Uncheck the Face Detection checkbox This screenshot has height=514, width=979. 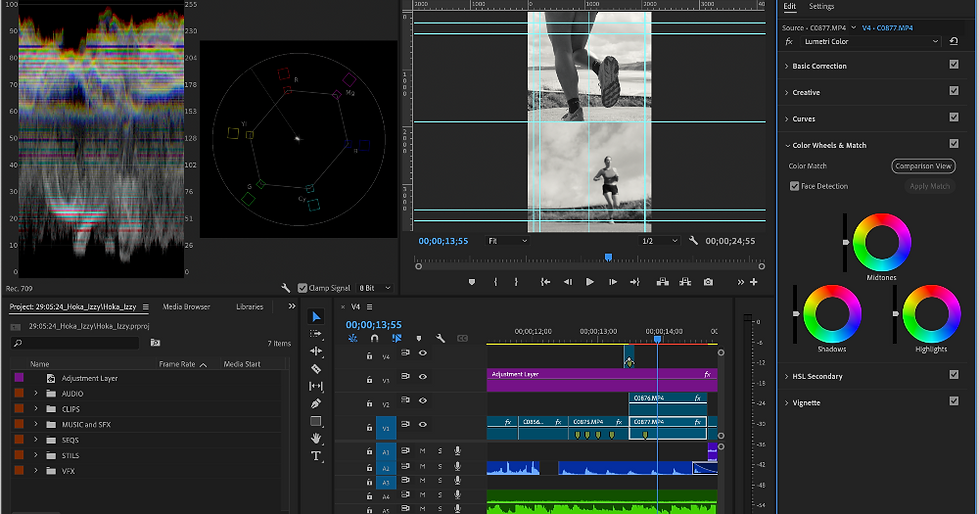tap(794, 186)
